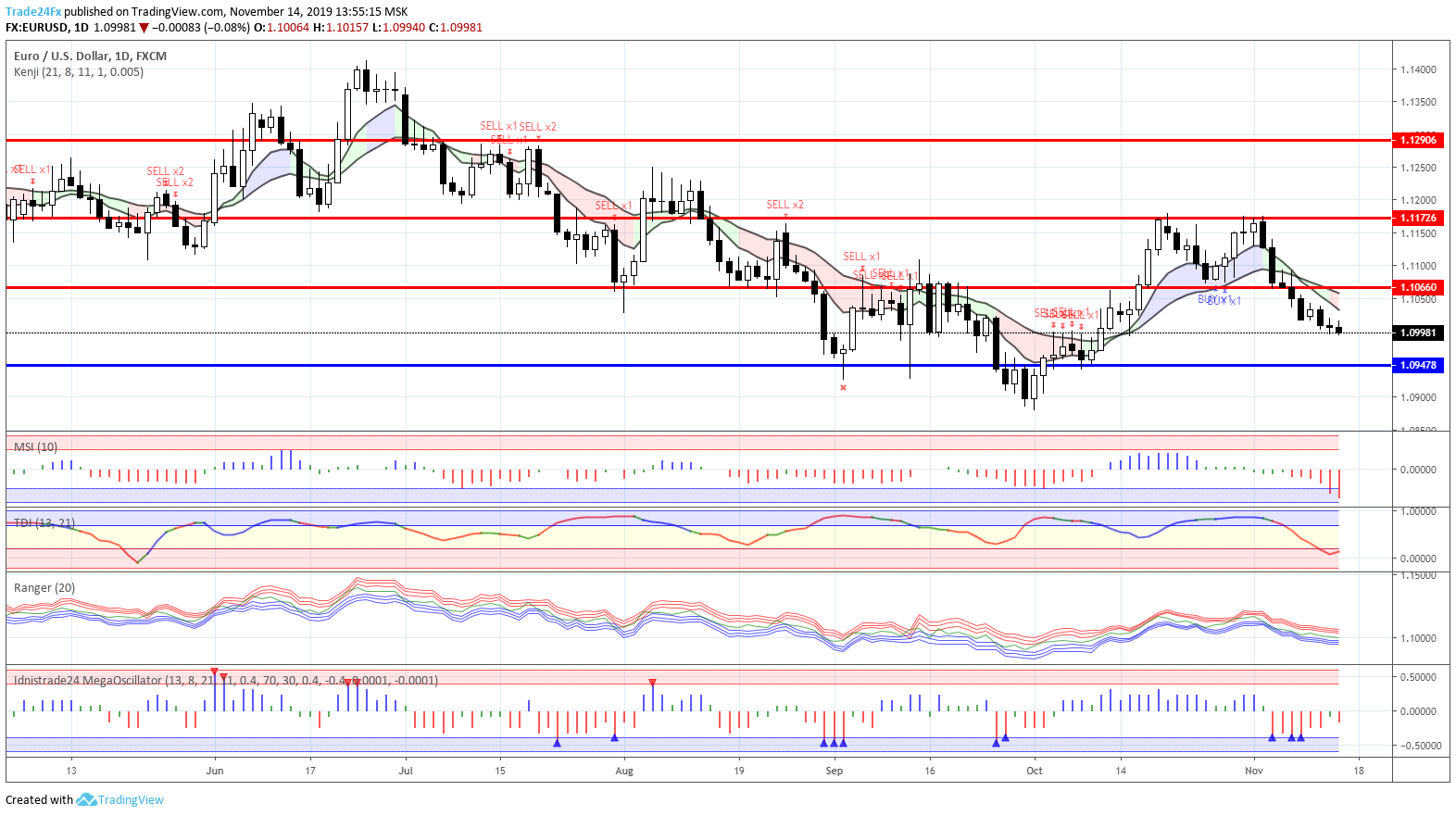The width and height of the screenshot is (1456, 816).
Task: Click the 1.00000 TDI axis label
Action: coord(1418,511)
